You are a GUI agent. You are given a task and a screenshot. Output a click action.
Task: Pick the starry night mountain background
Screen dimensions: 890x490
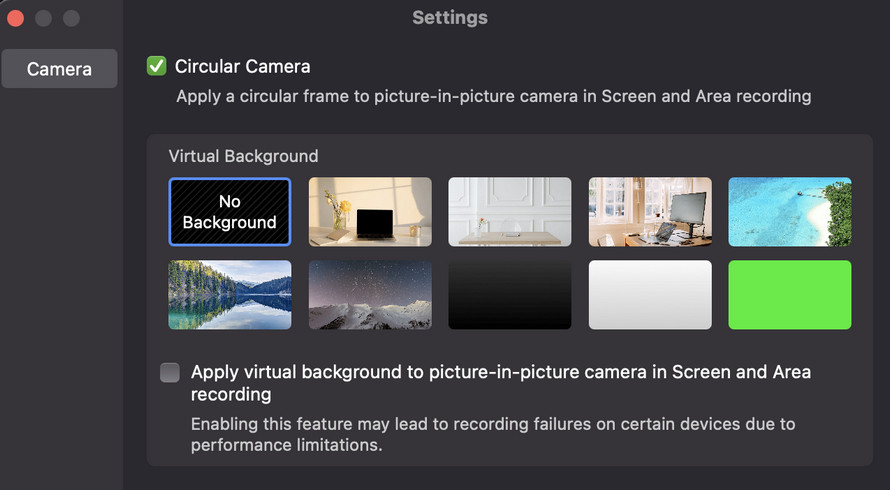[x=370, y=295]
